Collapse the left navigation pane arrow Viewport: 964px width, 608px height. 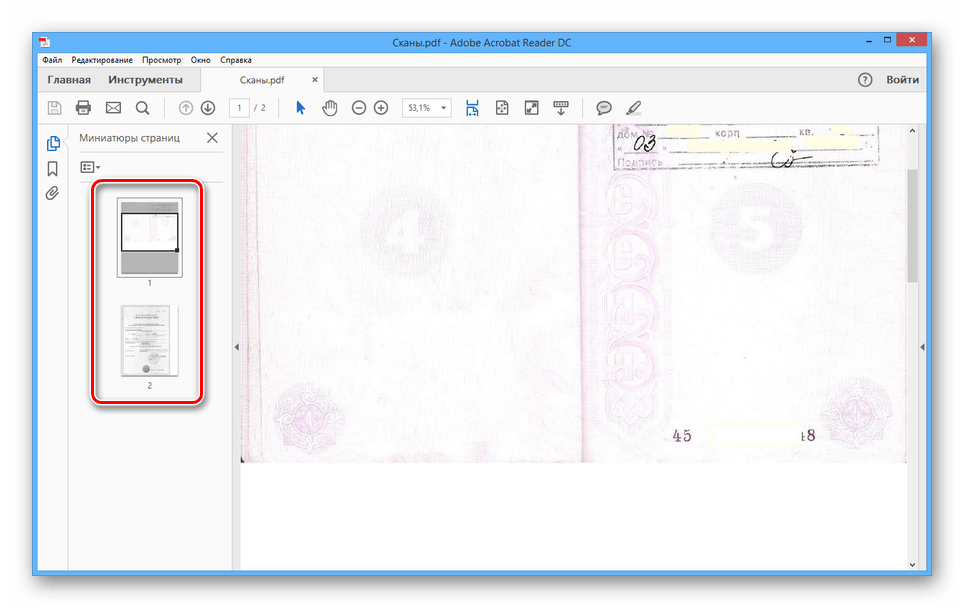(x=237, y=347)
